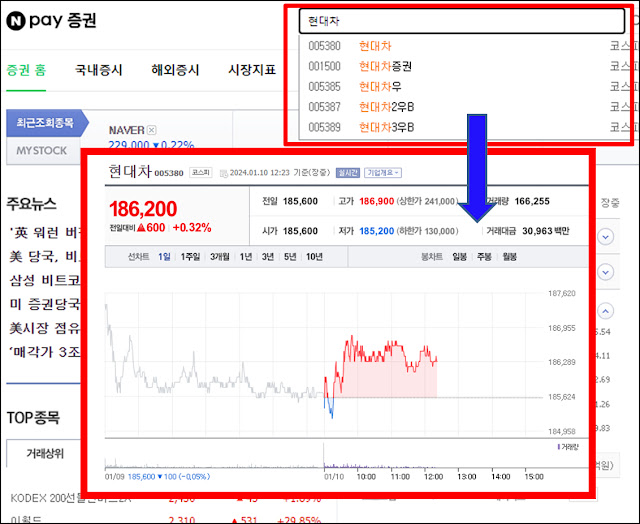The width and height of the screenshot is (640, 524).
Task: Open the 국내증시 menu
Action: point(99,70)
